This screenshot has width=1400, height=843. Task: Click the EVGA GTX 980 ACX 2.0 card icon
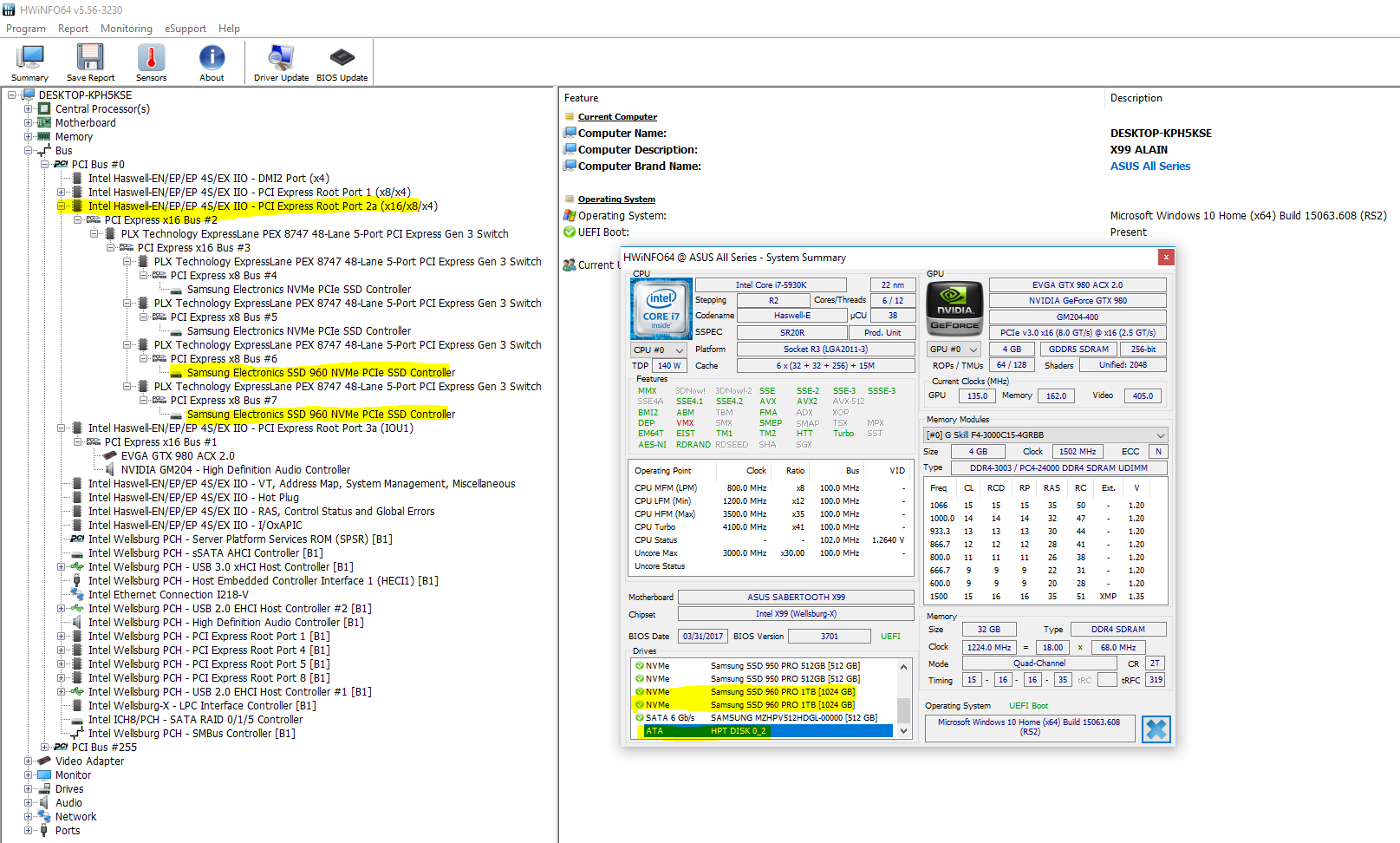[110, 456]
